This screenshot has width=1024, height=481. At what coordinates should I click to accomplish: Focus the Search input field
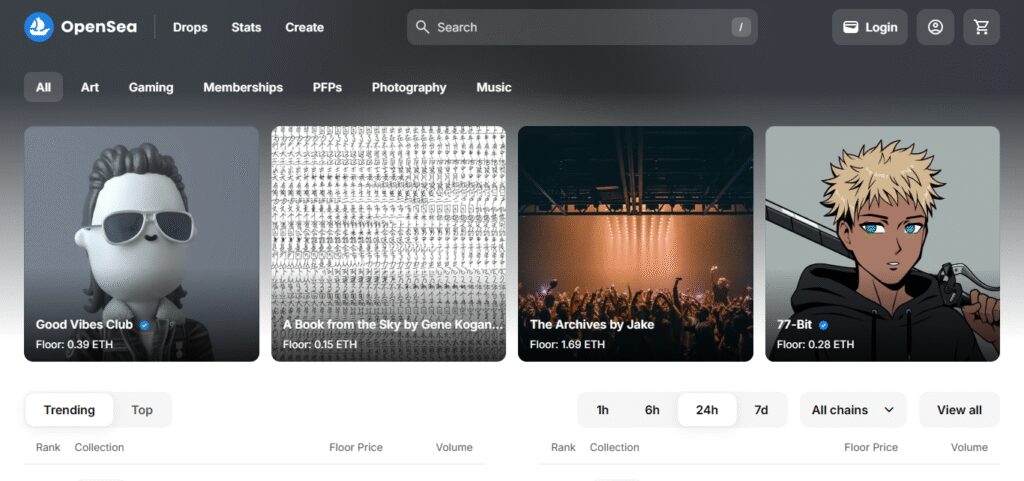582,27
